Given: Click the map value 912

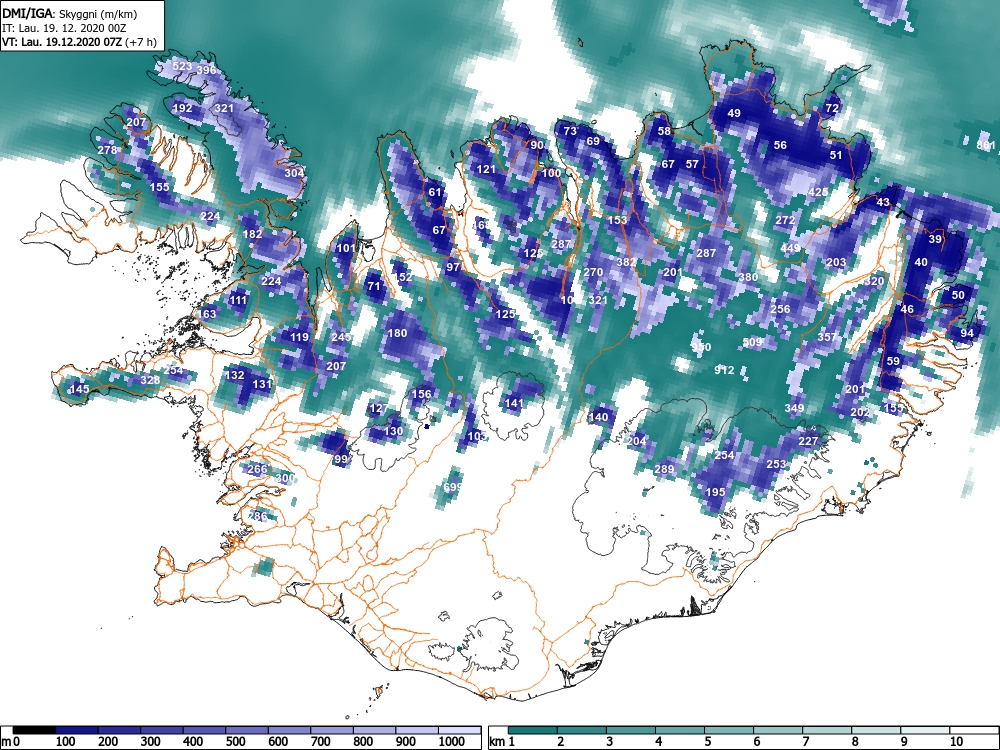Looking at the screenshot, I should pyautogui.click(x=724, y=370).
